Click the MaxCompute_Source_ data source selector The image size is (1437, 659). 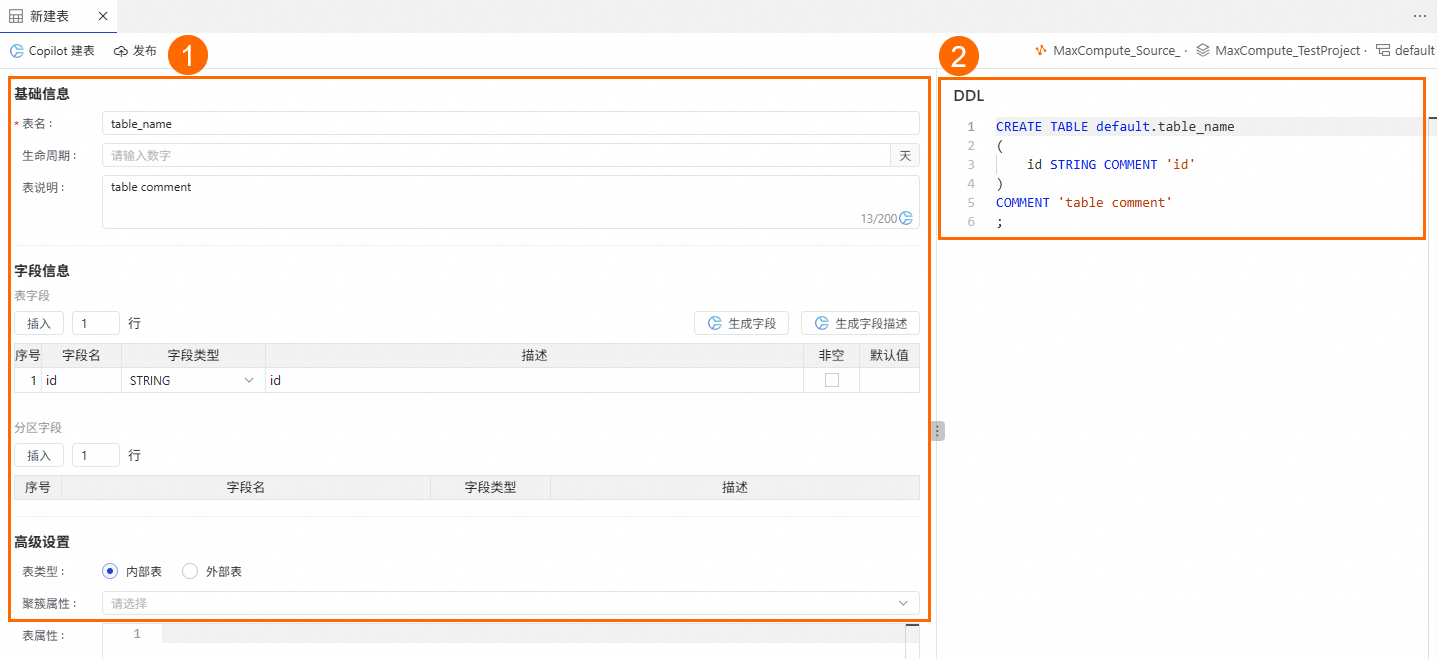[x=1110, y=51]
